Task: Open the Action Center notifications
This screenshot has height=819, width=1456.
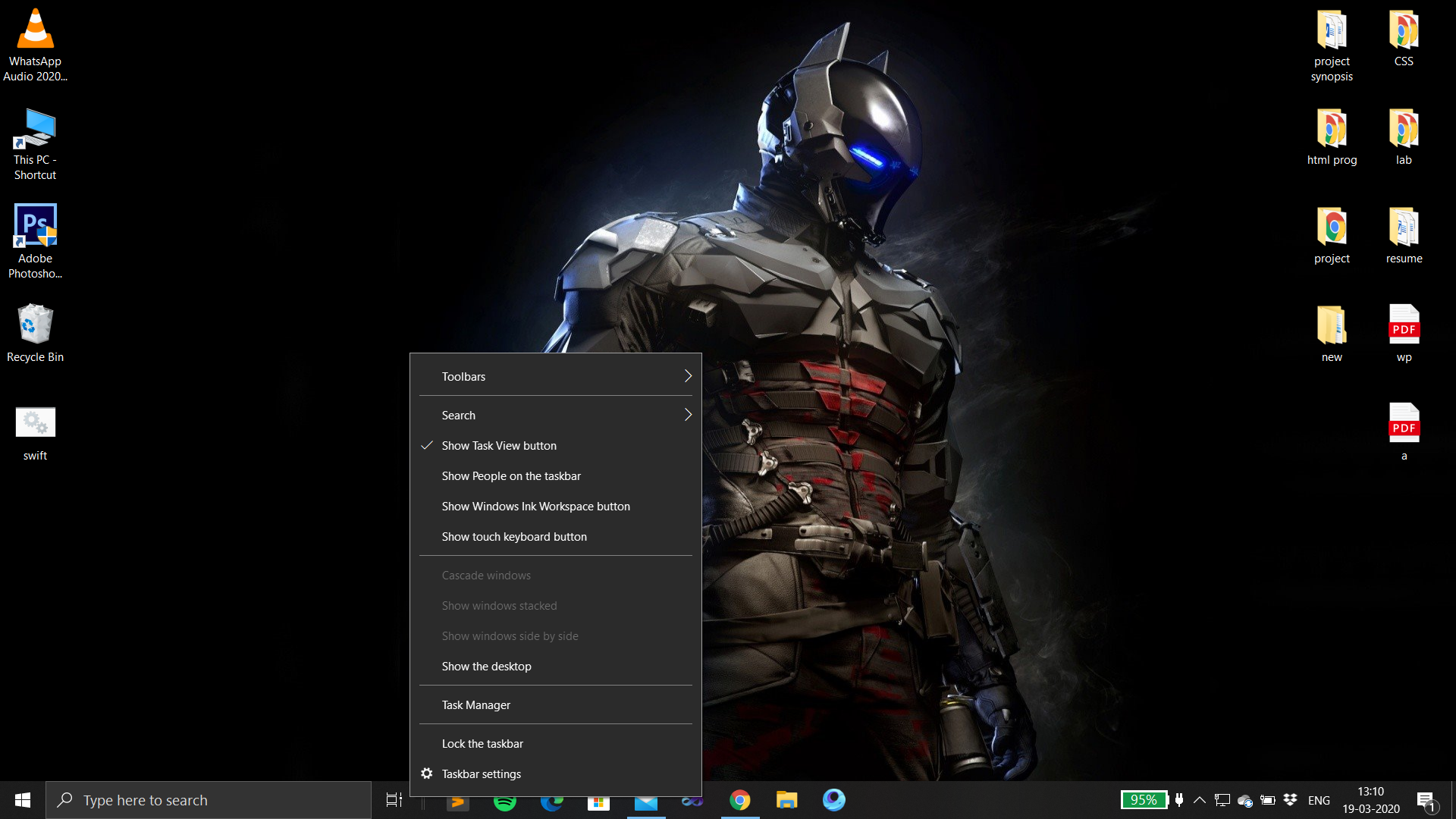Action: click(1426, 801)
